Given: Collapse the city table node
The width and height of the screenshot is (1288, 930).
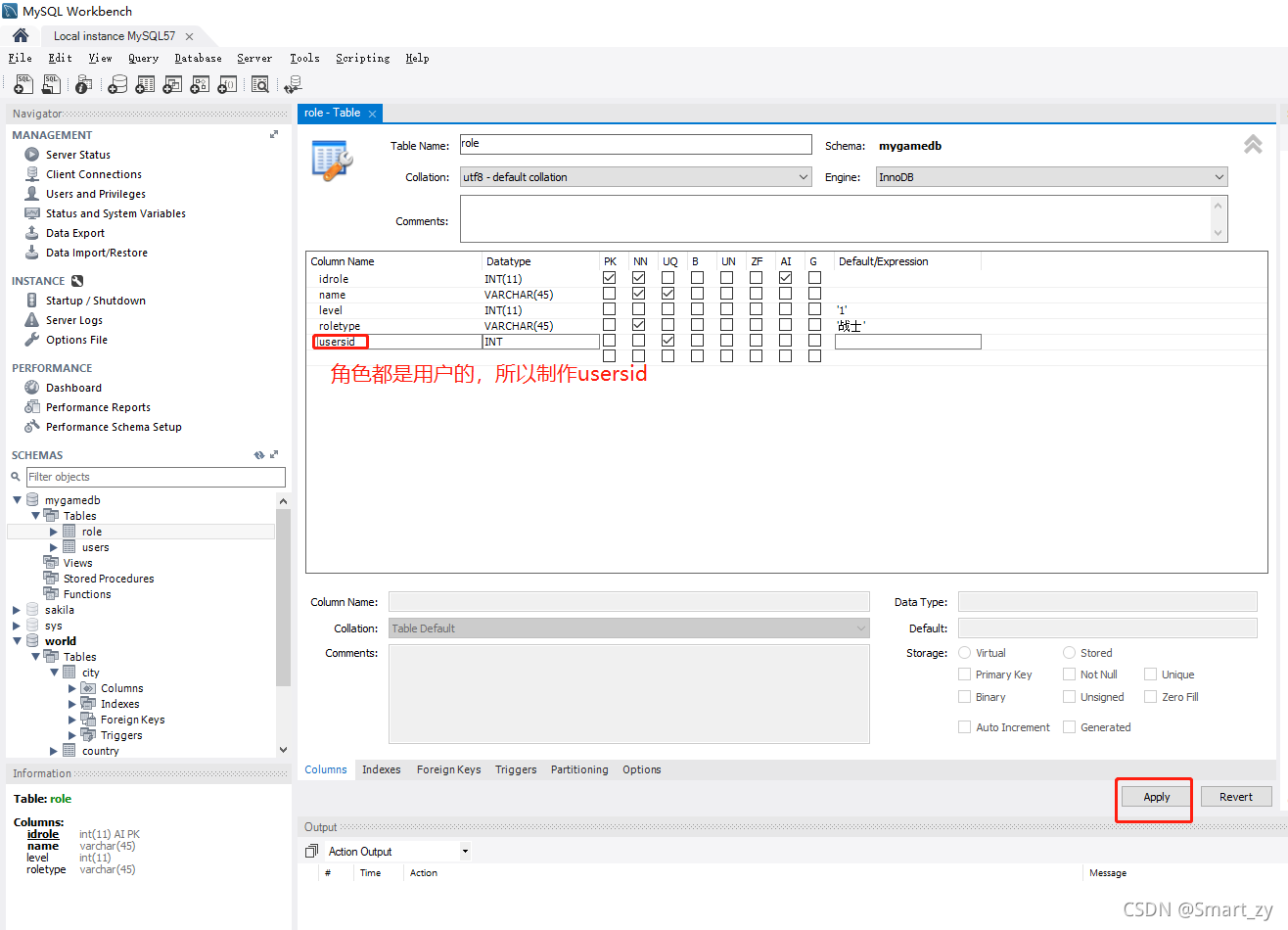Looking at the screenshot, I should 54,673.
